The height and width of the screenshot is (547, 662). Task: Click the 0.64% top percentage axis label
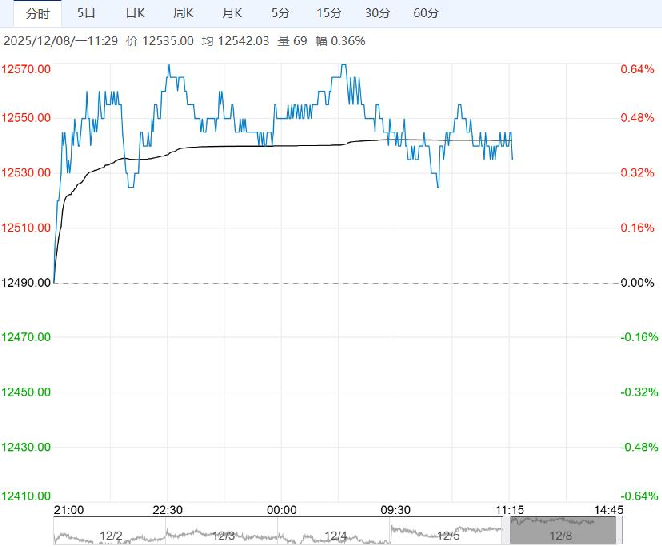[x=636, y=69]
